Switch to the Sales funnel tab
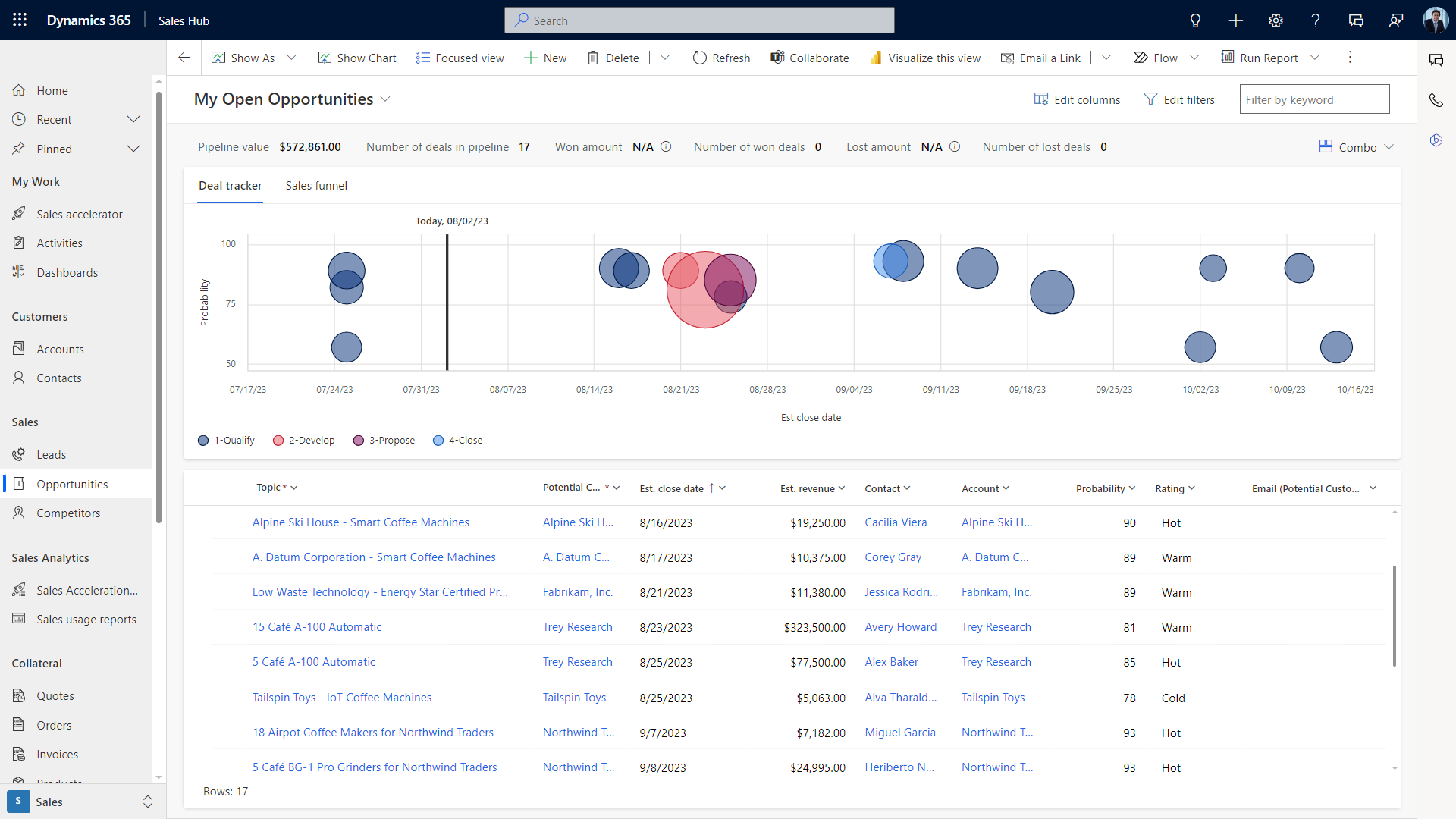 [316, 186]
